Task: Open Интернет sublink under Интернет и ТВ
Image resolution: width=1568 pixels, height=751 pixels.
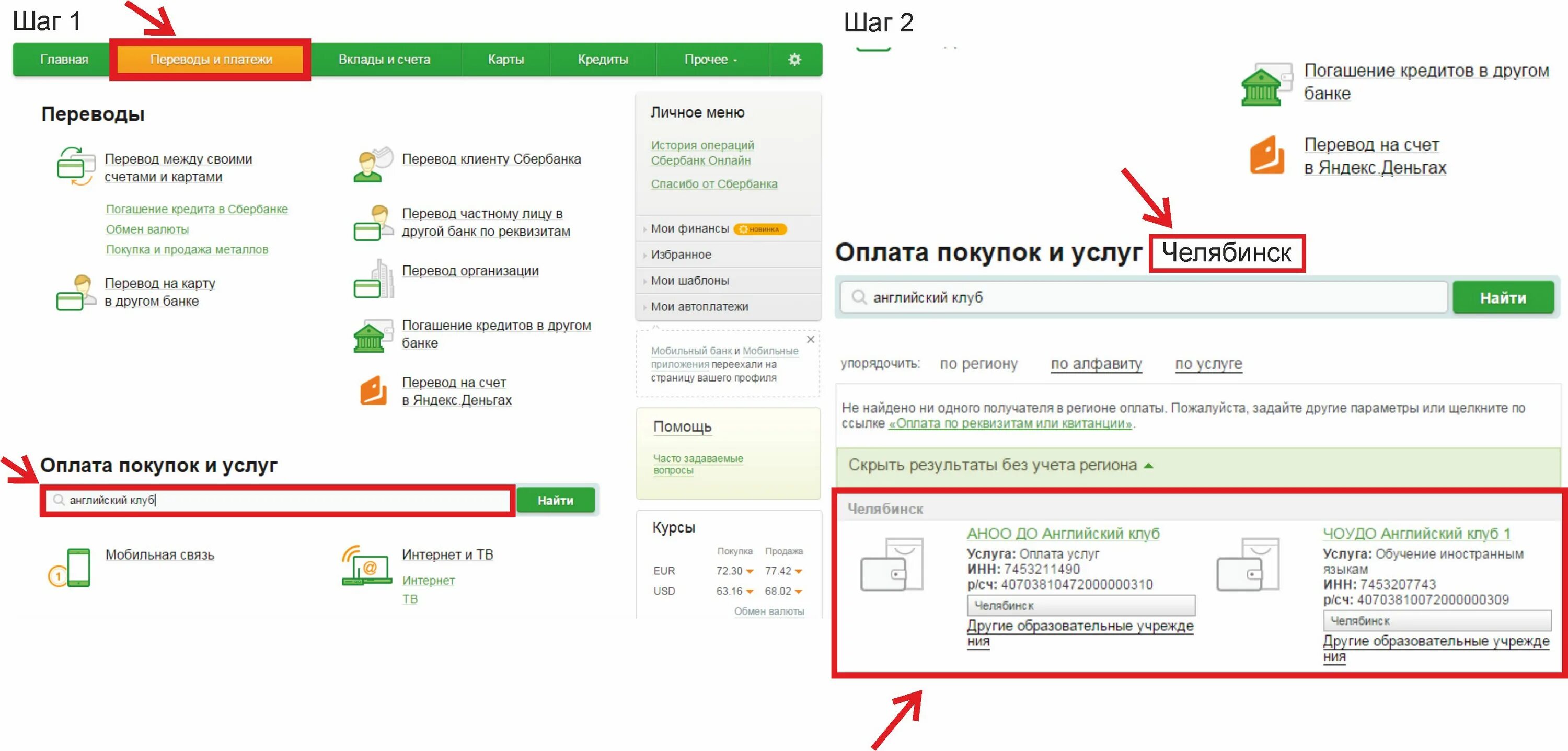Action: [428, 581]
